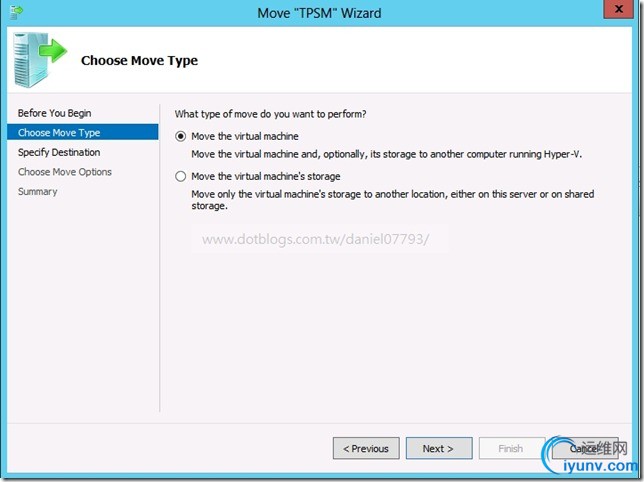
Task: Advance with the Next button
Action: click(439, 448)
